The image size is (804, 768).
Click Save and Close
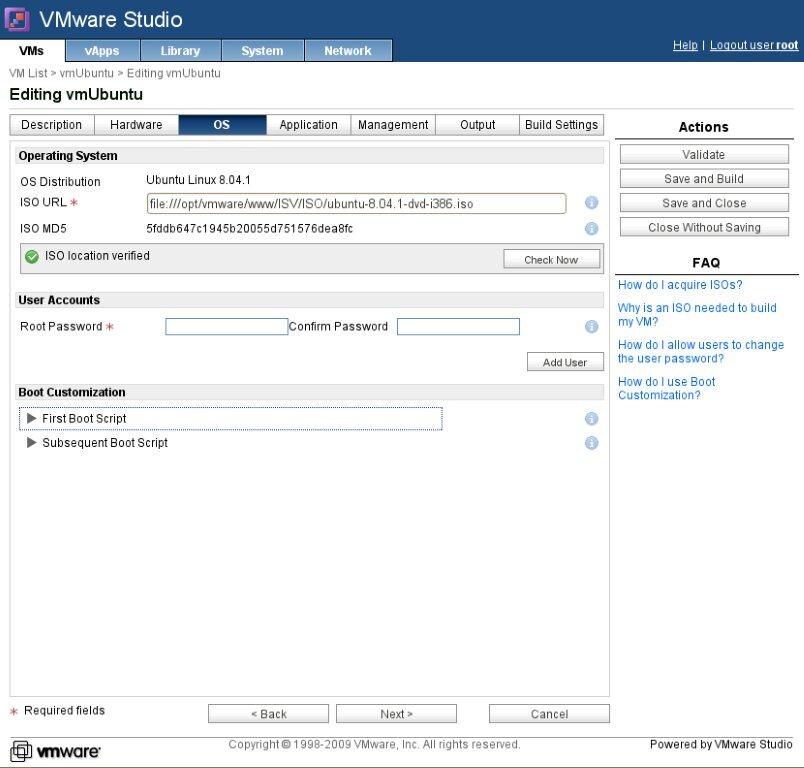click(704, 203)
